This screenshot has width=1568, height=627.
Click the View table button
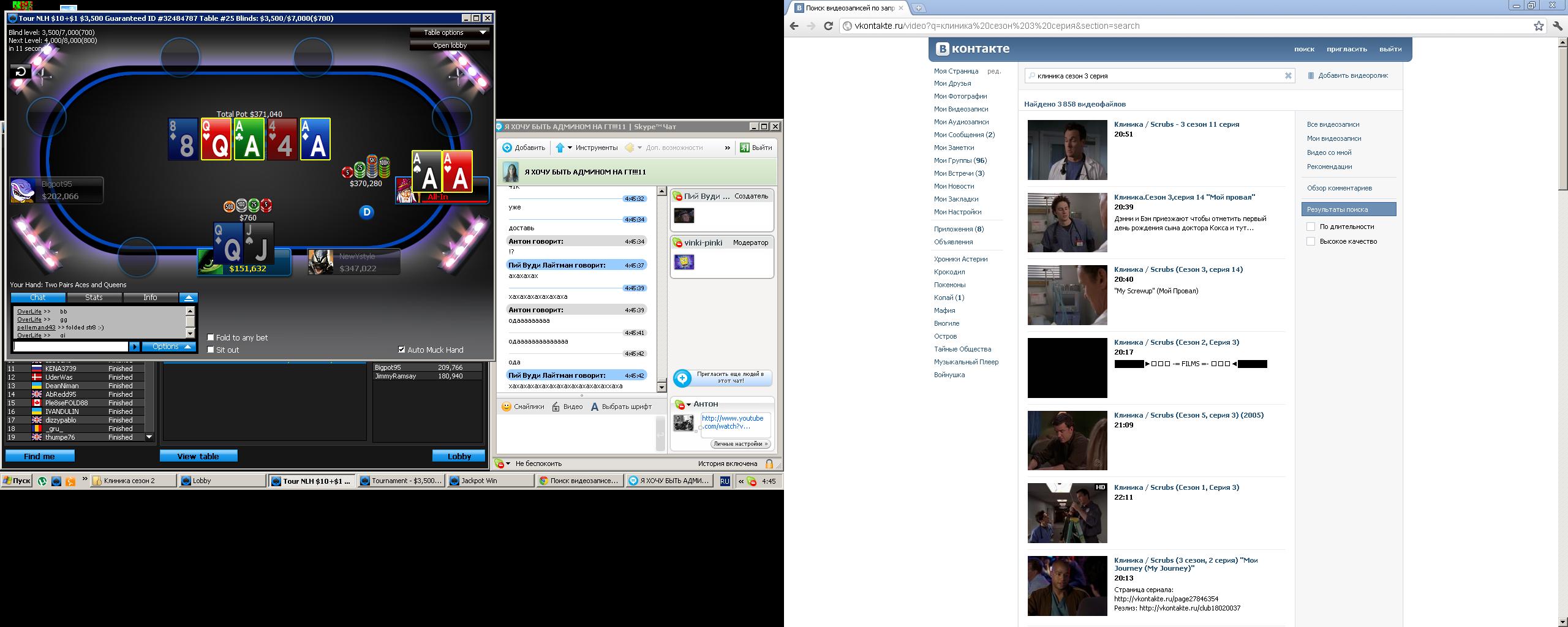point(198,456)
